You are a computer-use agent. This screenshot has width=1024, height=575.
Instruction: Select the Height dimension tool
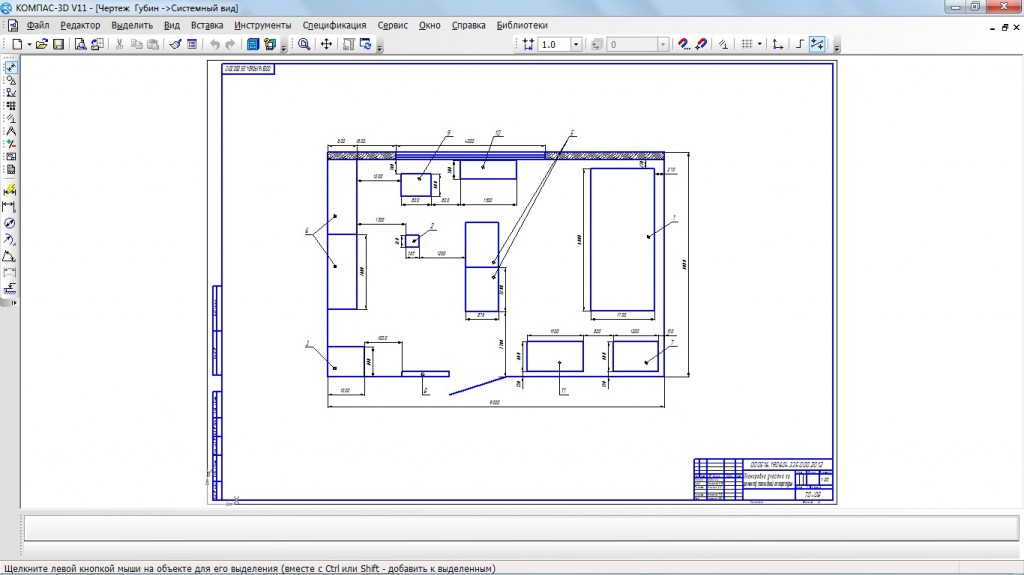[10, 288]
